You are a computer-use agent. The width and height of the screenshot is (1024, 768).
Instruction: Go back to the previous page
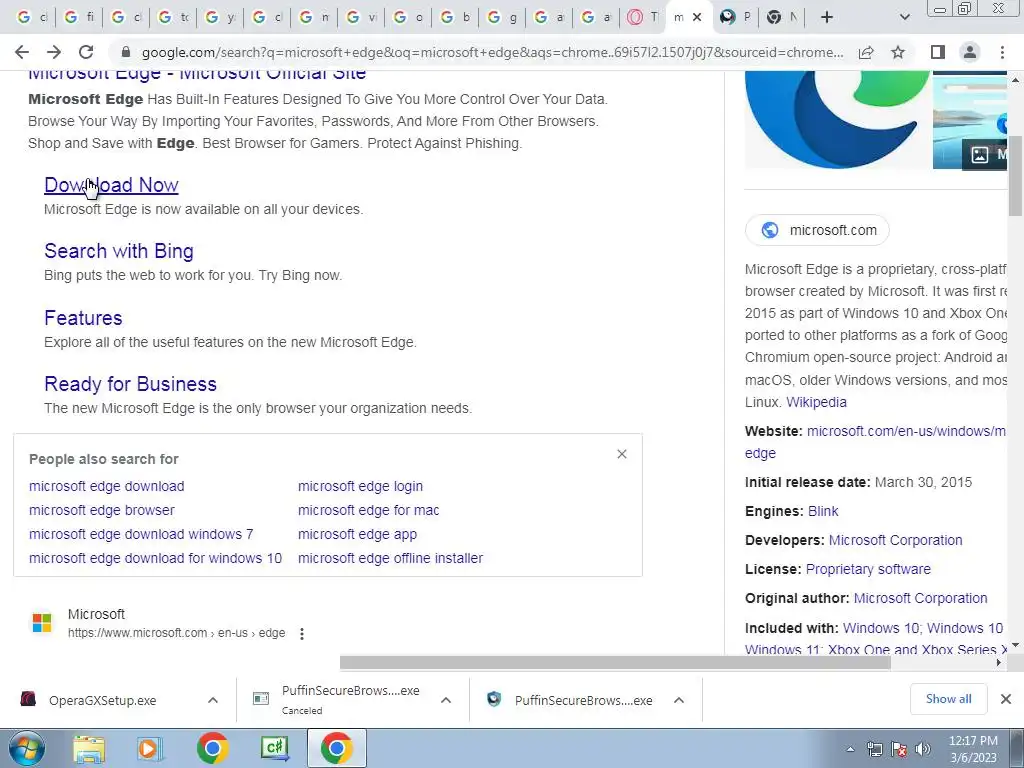pos(22,52)
